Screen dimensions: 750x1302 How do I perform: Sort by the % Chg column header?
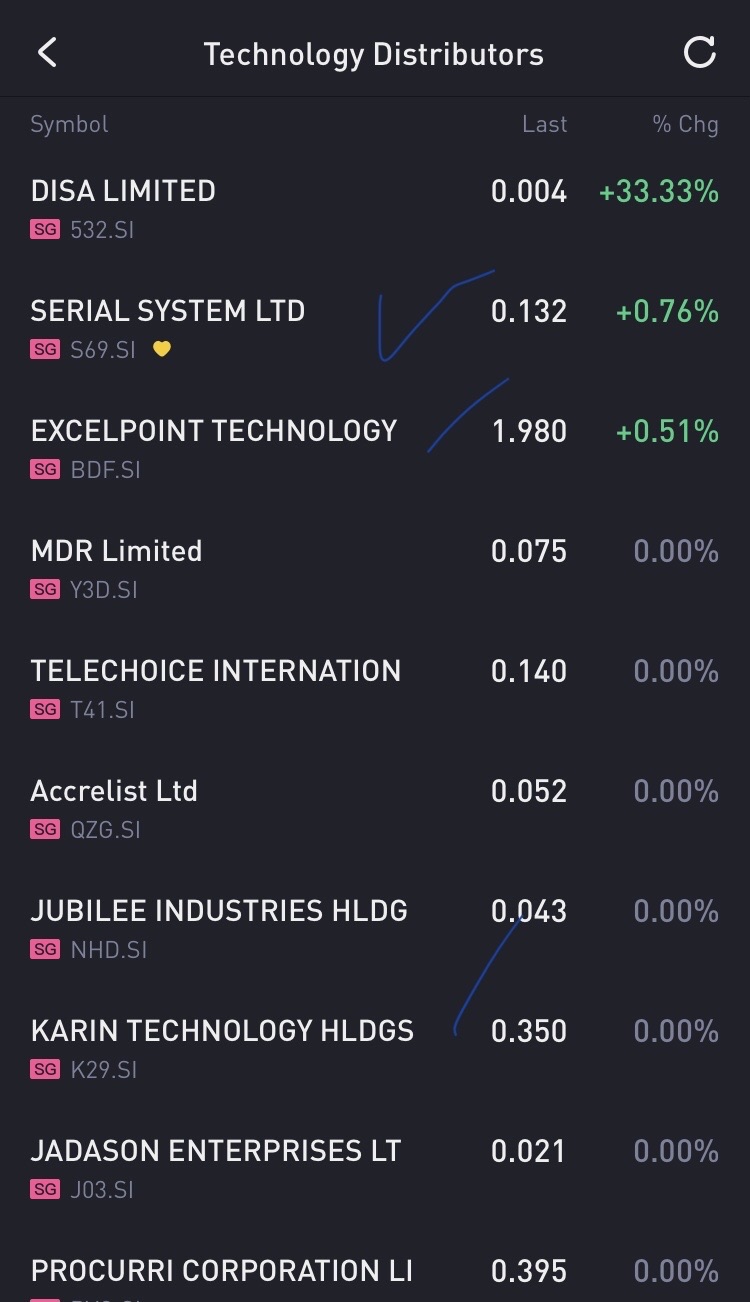point(685,124)
